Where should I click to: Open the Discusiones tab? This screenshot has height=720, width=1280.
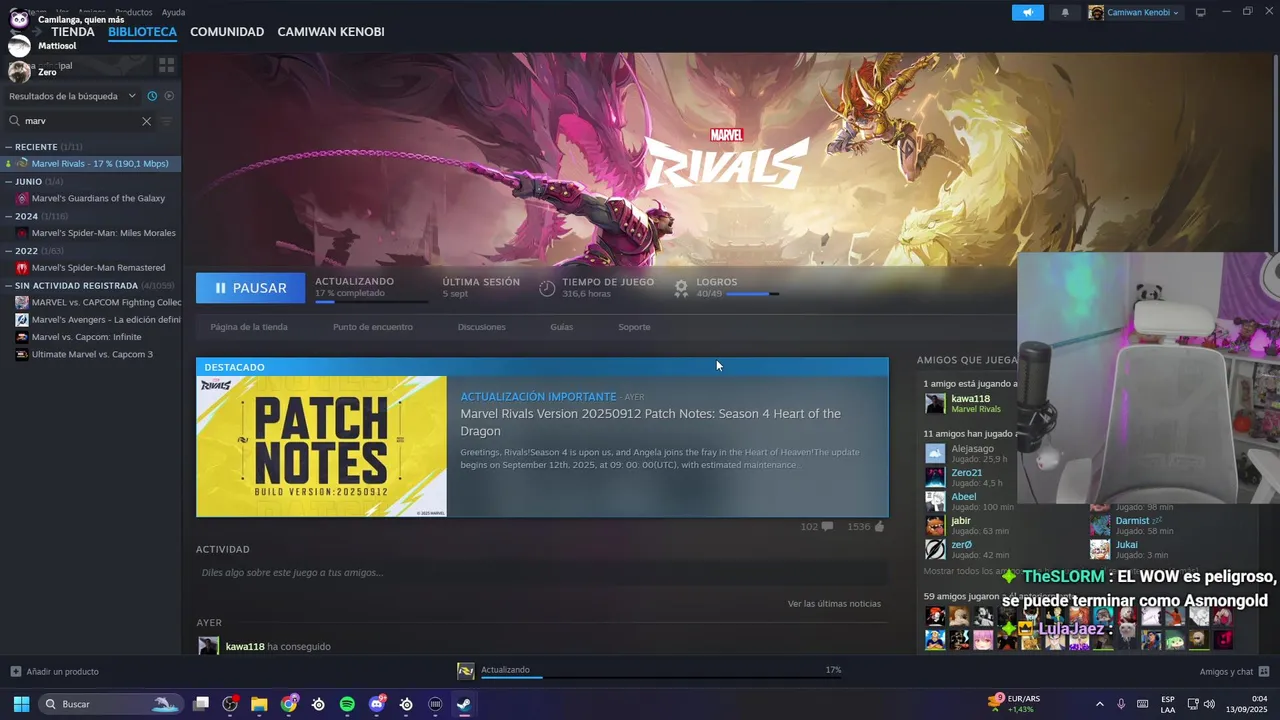(481, 327)
